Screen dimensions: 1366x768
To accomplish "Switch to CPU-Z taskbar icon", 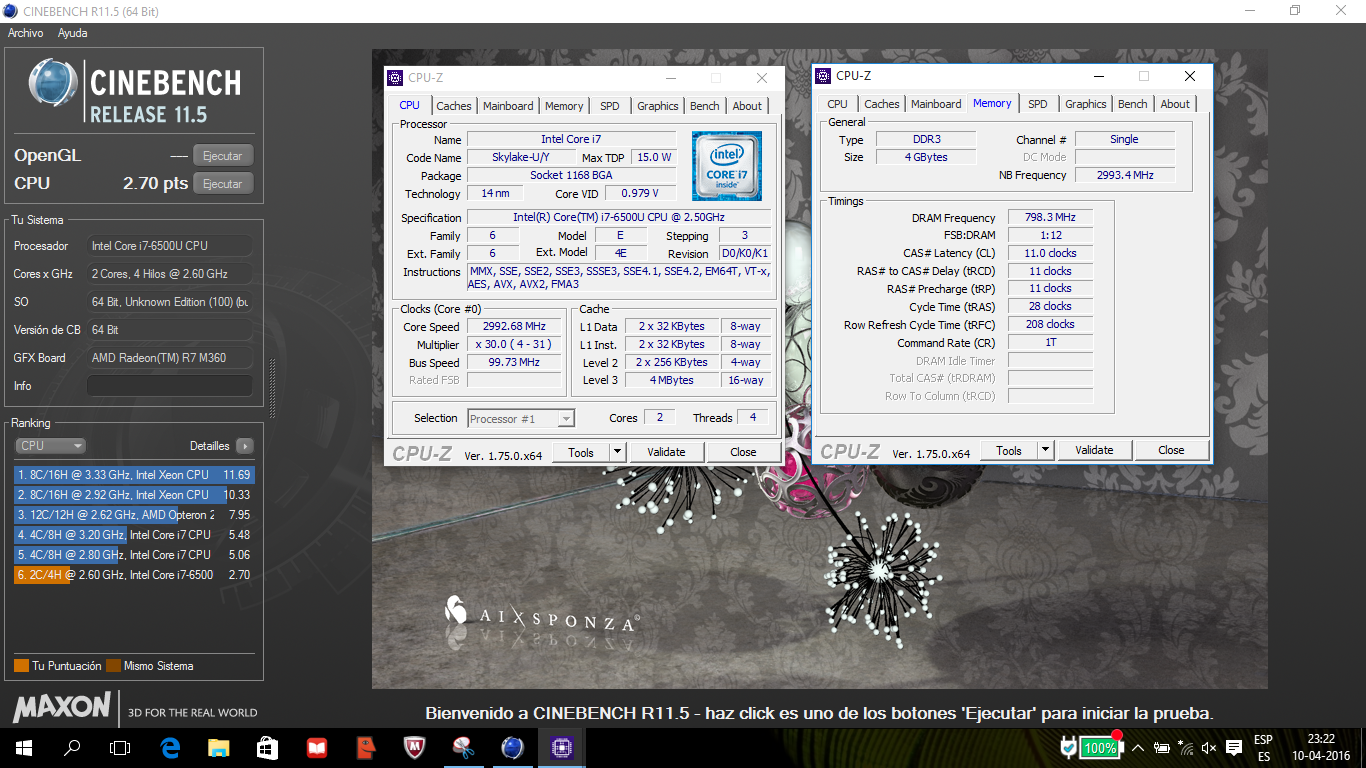I will [x=561, y=747].
